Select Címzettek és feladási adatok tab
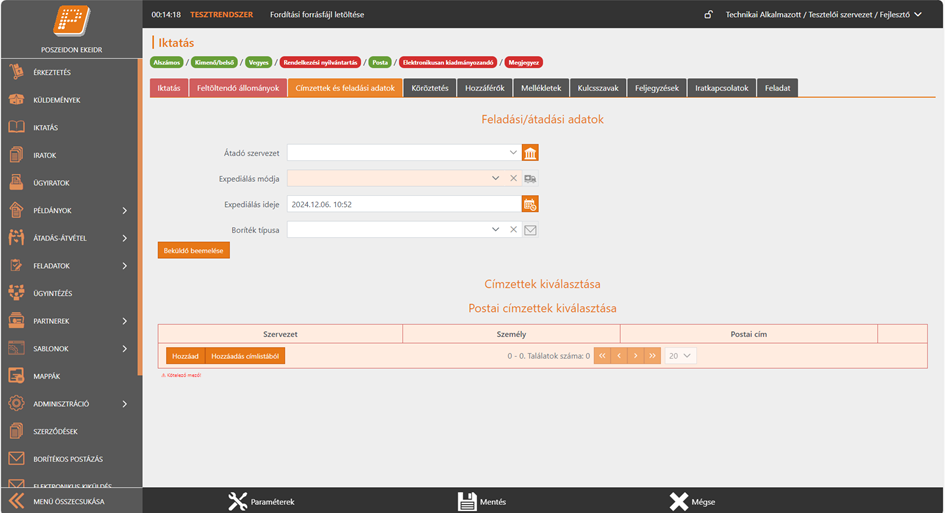The image size is (945, 513). click(345, 88)
